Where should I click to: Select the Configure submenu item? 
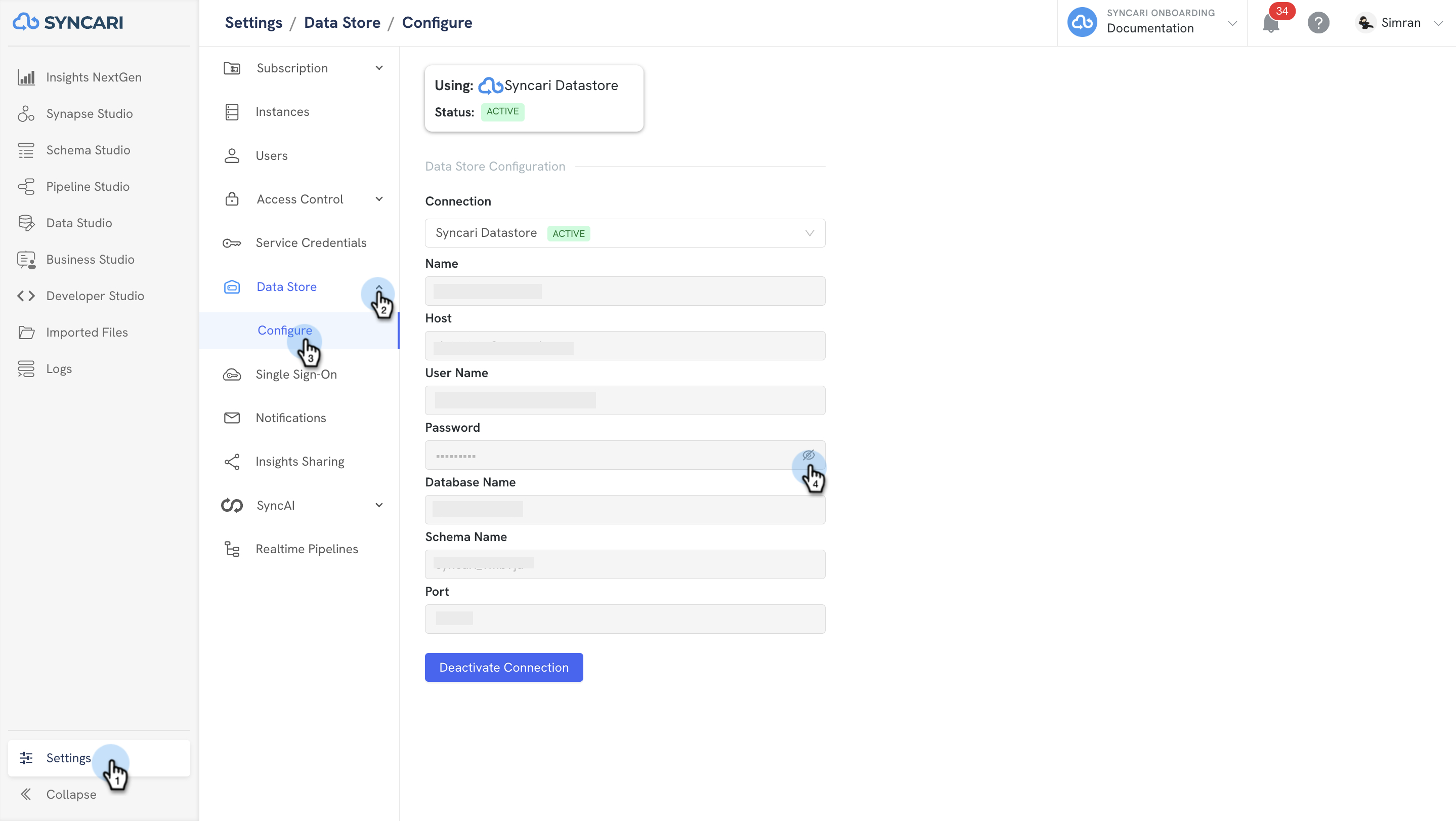pos(299,330)
